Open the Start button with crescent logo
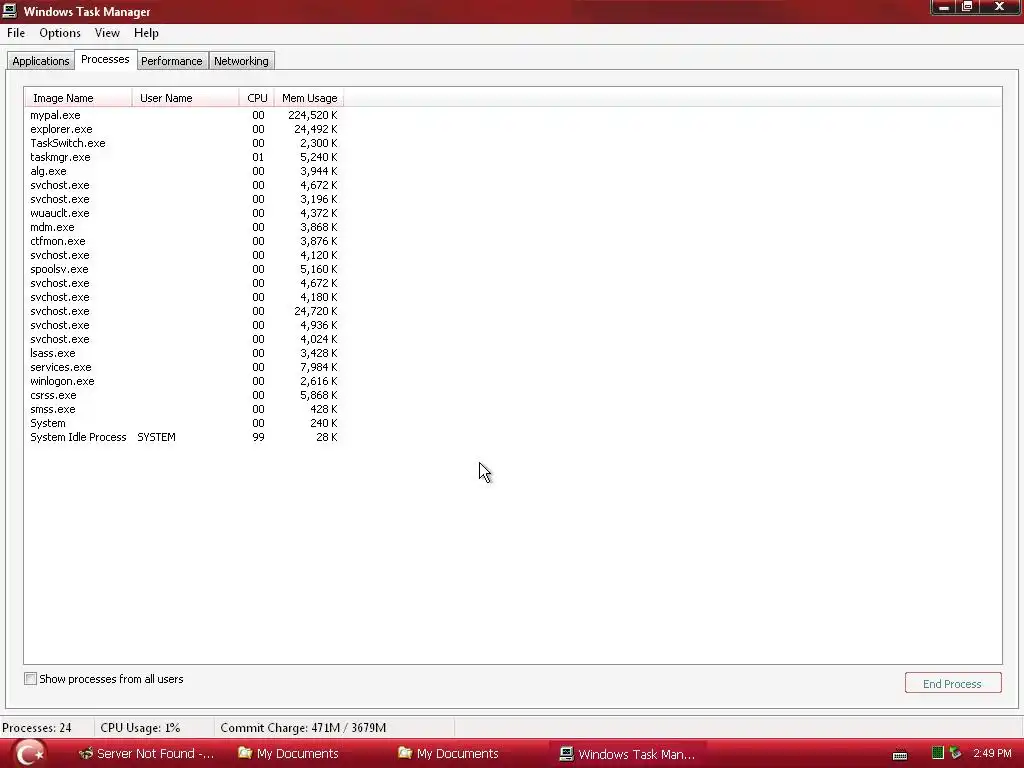The image size is (1024, 768). 29,753
